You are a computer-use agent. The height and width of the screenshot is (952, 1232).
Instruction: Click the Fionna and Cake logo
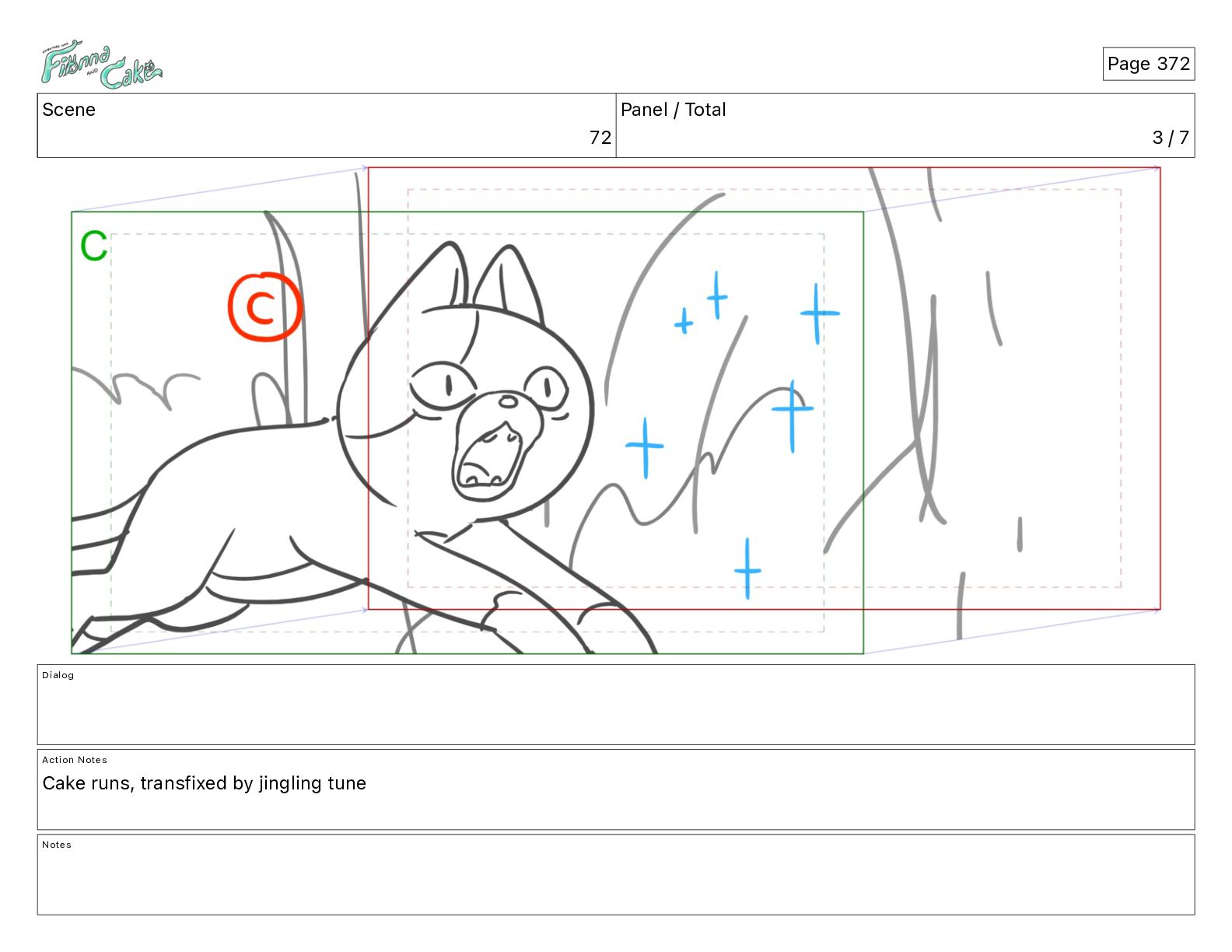(101, 65)
